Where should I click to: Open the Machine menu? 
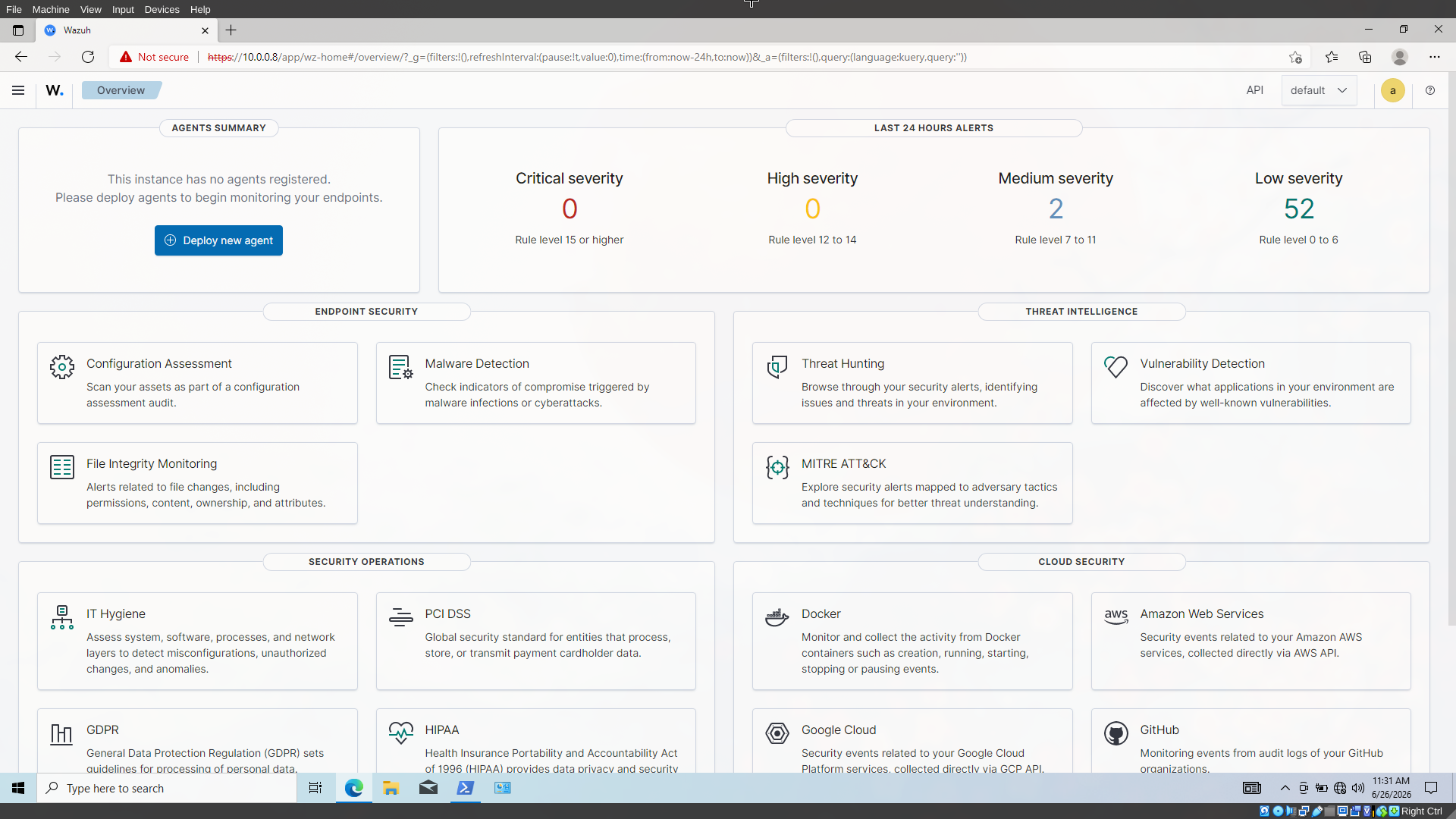point(51,9)
